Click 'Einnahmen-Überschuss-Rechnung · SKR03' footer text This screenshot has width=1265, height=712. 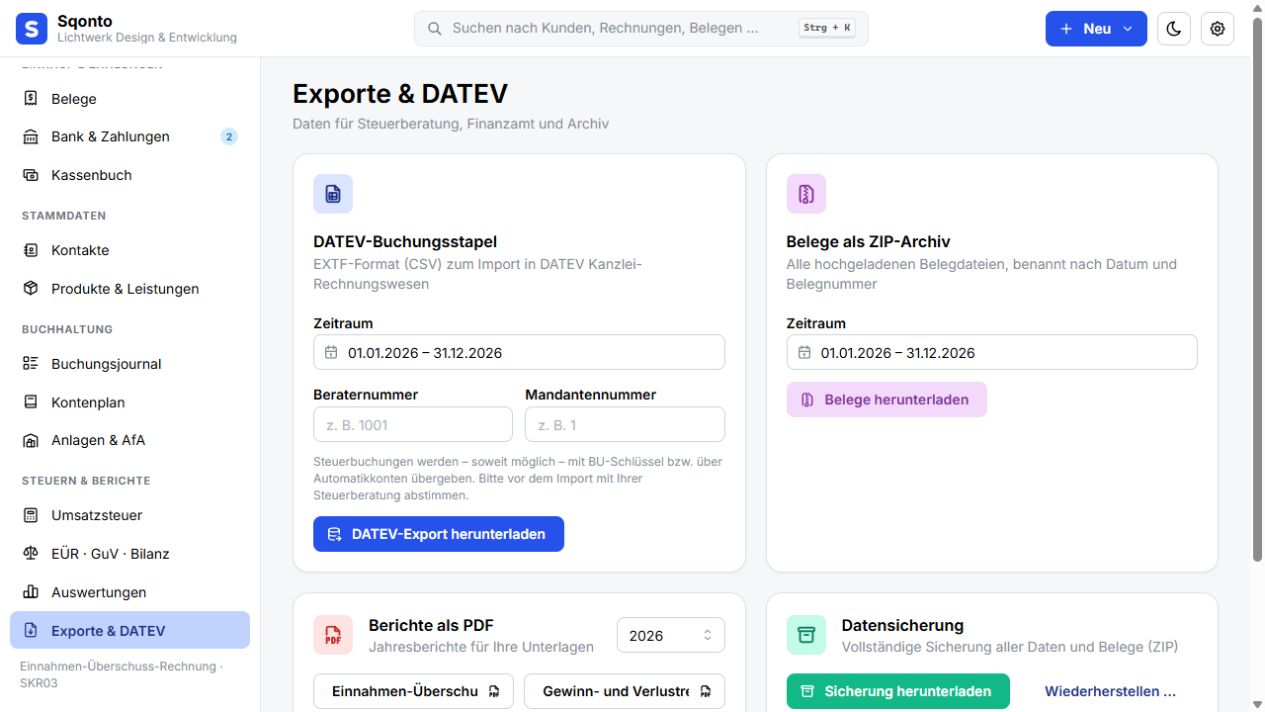tap(122, 674)
